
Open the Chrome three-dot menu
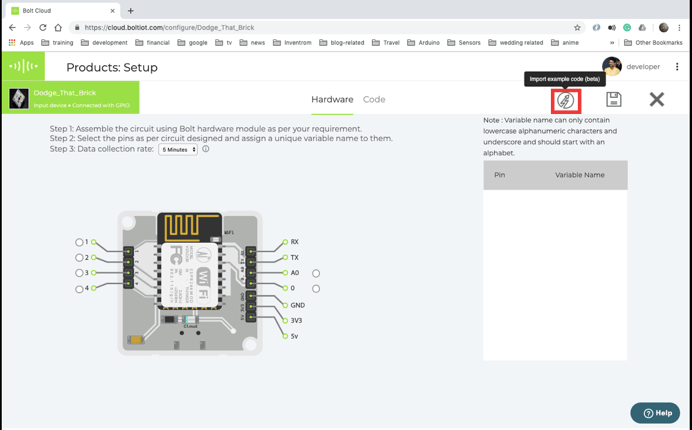(679, 27)
